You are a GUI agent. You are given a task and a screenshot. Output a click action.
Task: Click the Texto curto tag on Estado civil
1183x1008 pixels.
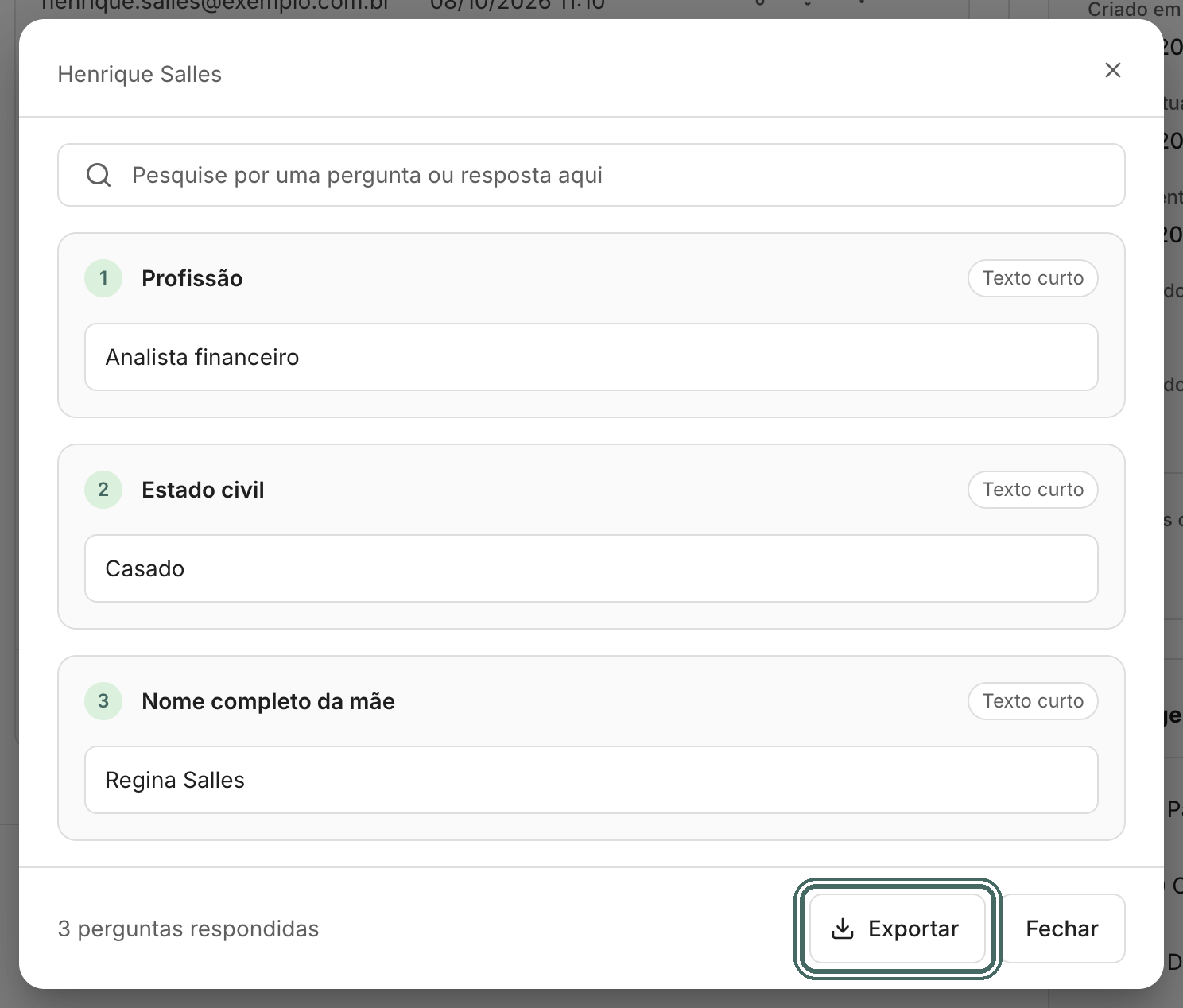click(x=1033, y=490)
